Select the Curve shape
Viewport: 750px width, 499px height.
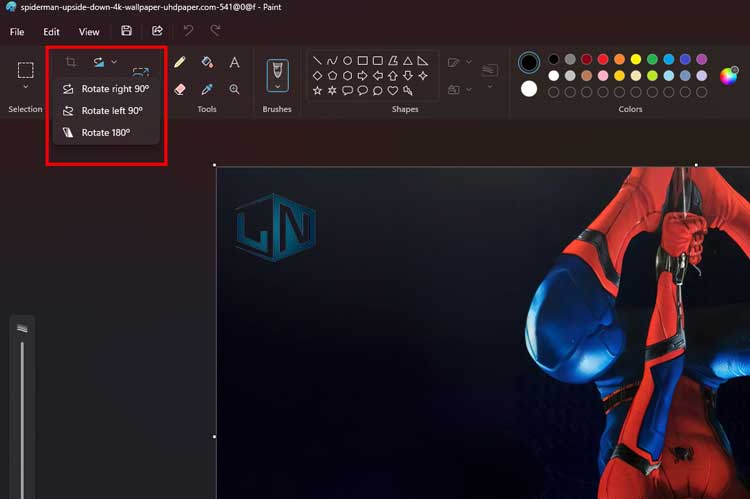point(332,61)
